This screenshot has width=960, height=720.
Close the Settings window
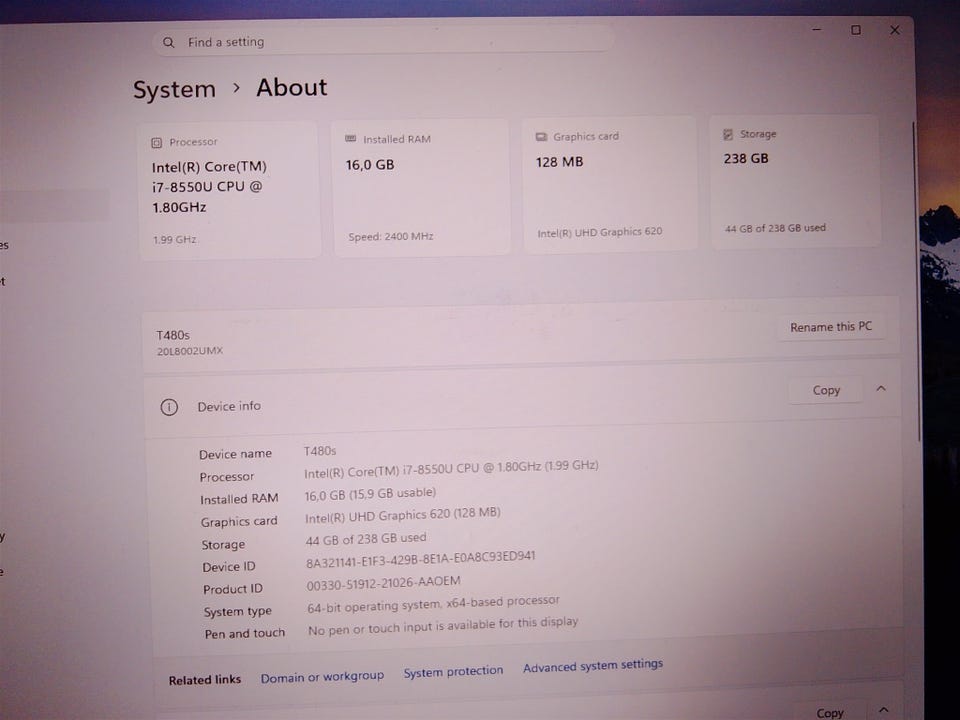click(x=895, y=30)
